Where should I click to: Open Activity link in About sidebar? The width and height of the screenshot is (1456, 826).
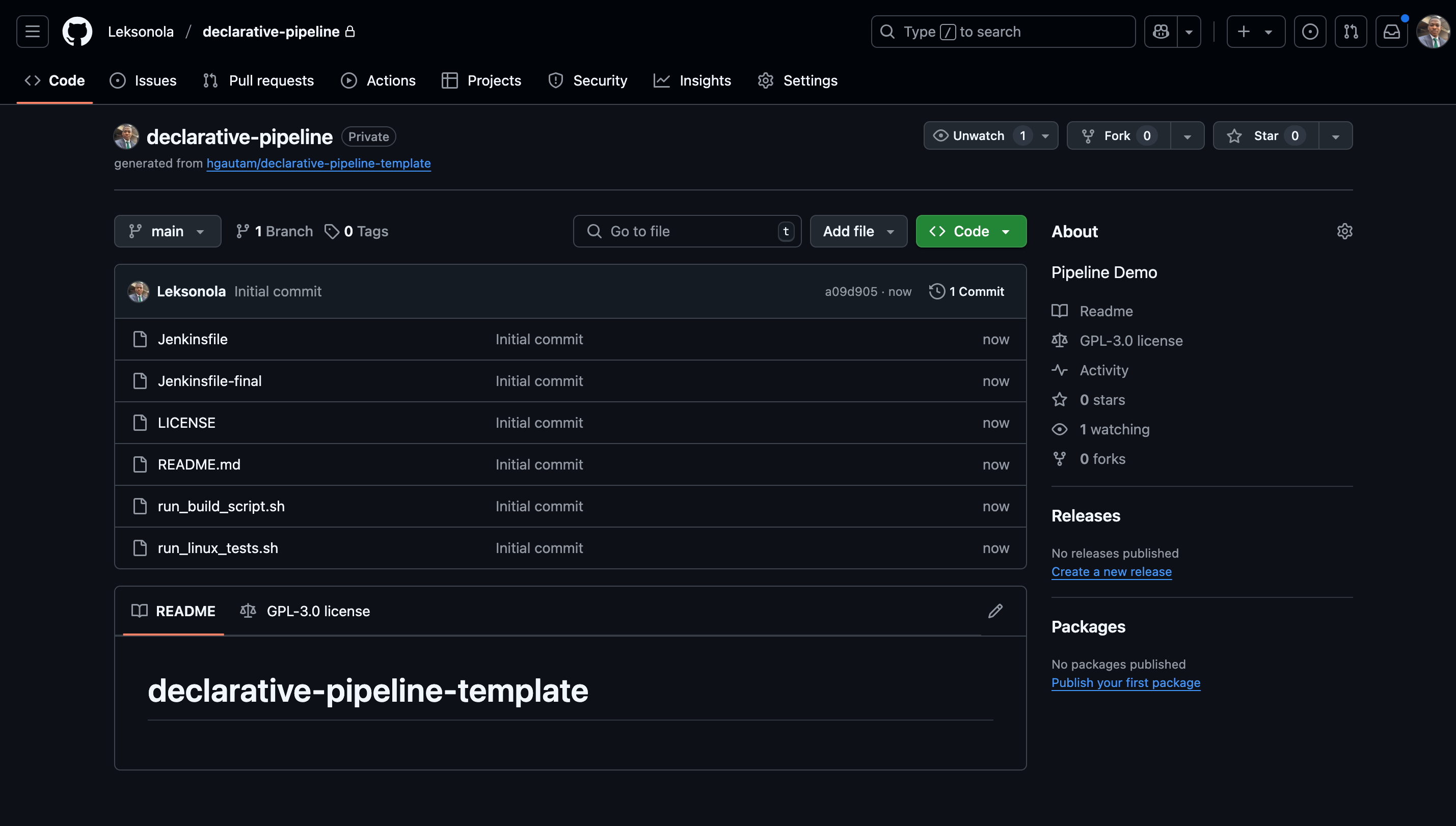point(1090,370)
